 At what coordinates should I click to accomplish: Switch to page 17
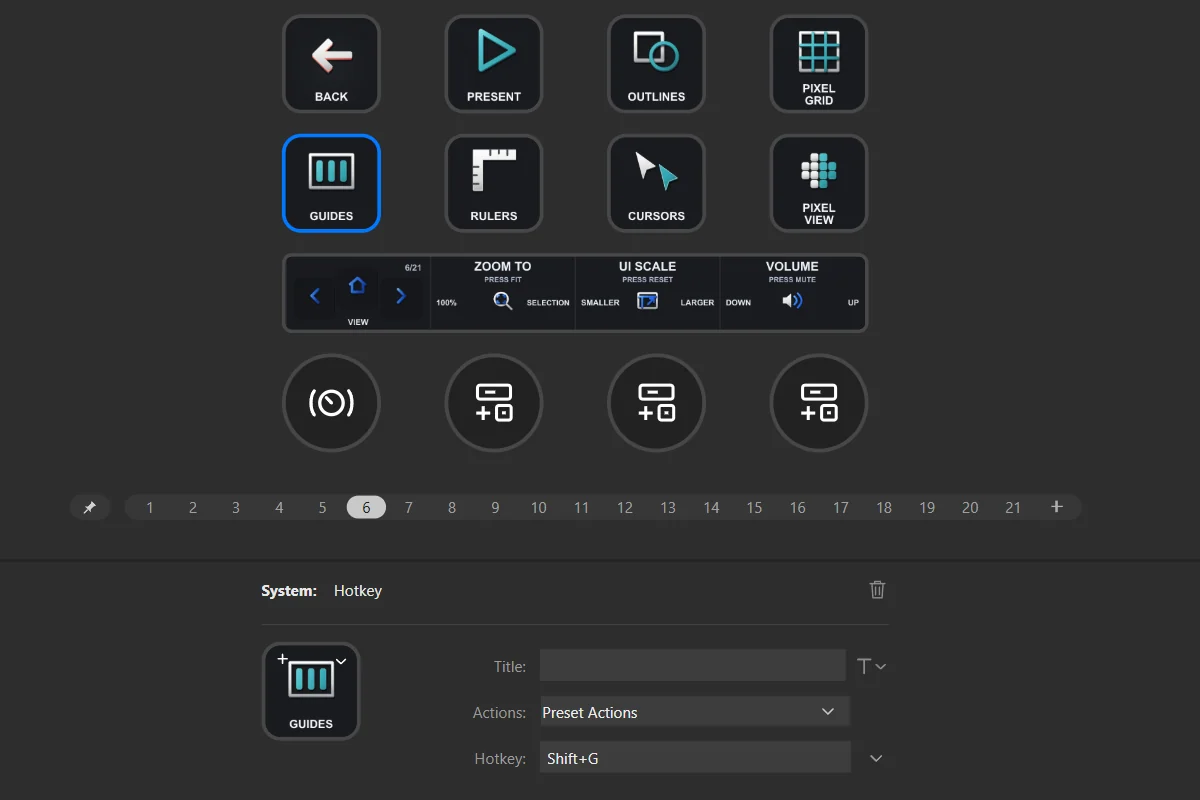tap(841, 508)
